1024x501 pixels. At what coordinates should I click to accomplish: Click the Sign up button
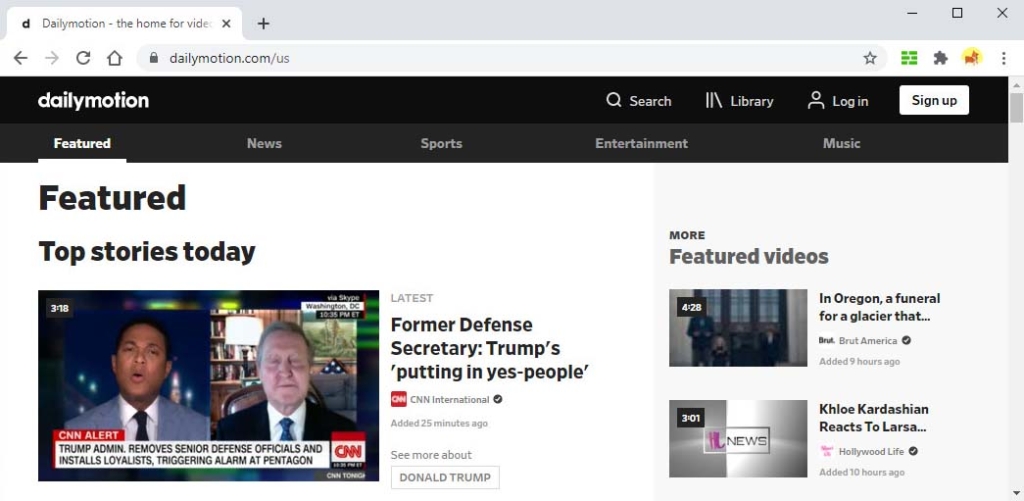934,100
